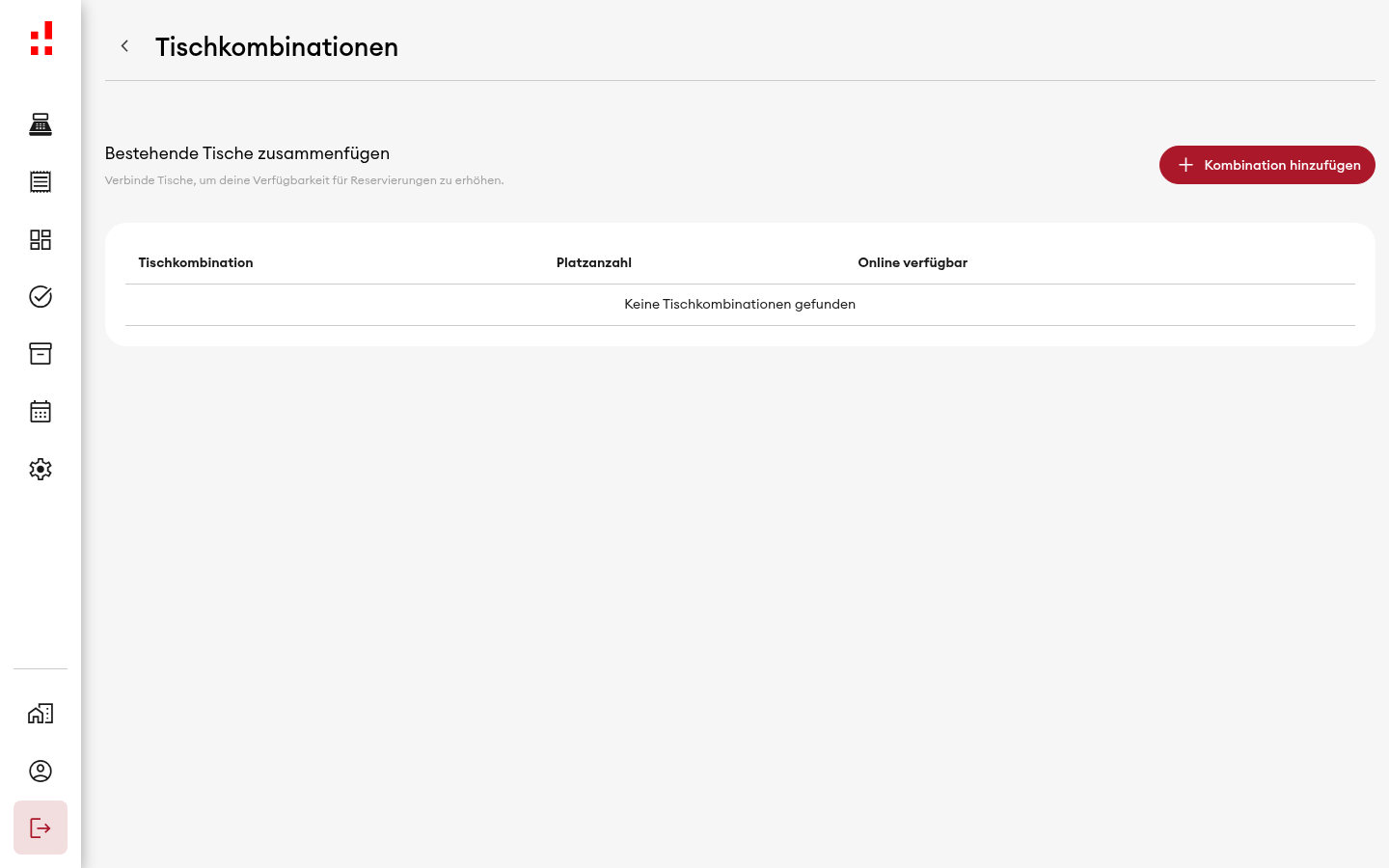The height and width of the screenshot is (868, 1389).
Task: Open the user account icon in sidebar
Action: point(41,771)
